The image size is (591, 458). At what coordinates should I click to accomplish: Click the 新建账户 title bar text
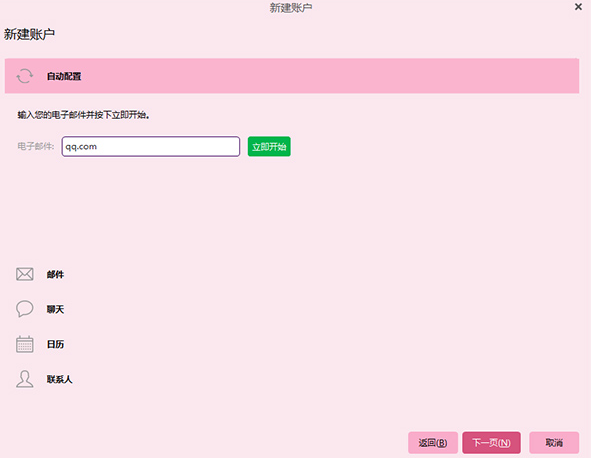tap(291, 8)
